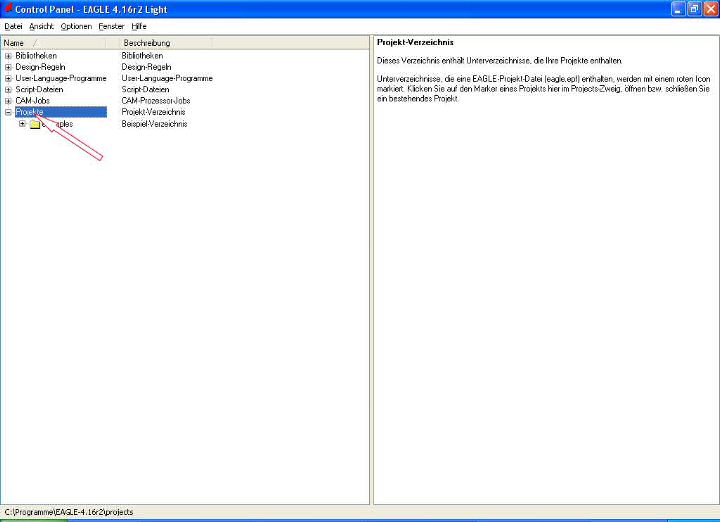
Task: Select the Bibliotheken tree entry
Action: 36,56
